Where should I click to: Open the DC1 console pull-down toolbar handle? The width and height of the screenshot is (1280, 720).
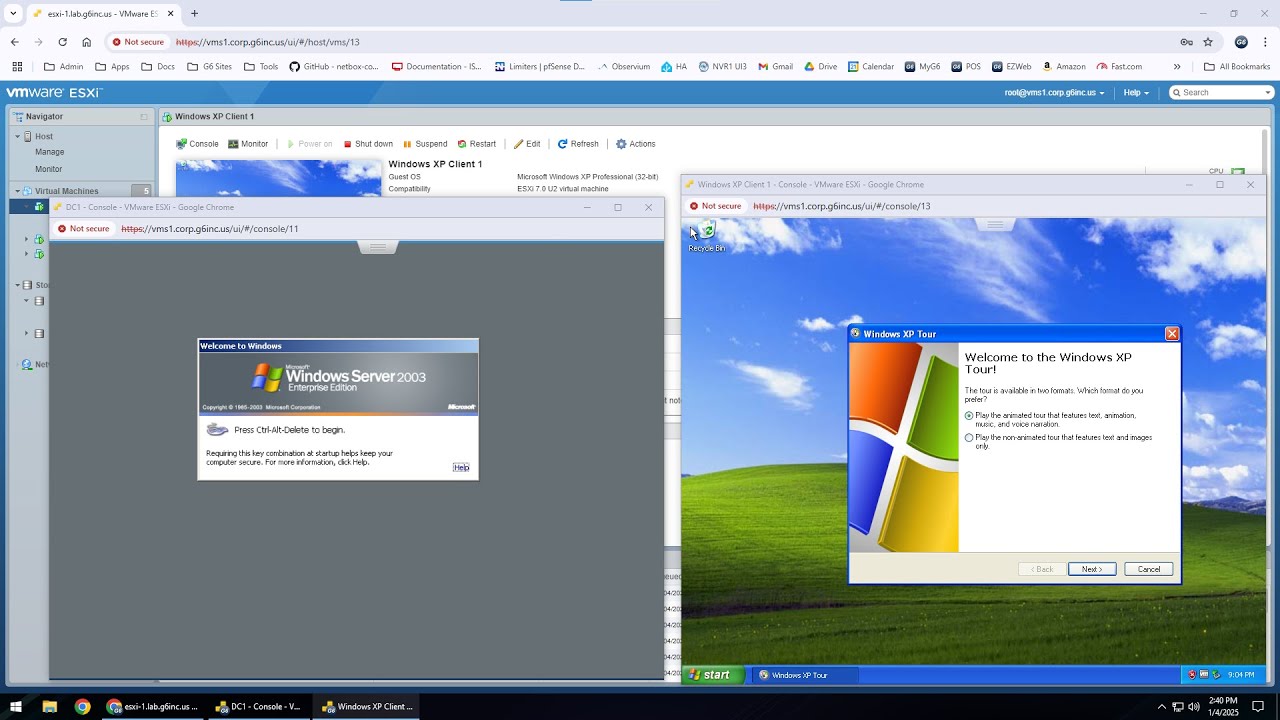378,246
